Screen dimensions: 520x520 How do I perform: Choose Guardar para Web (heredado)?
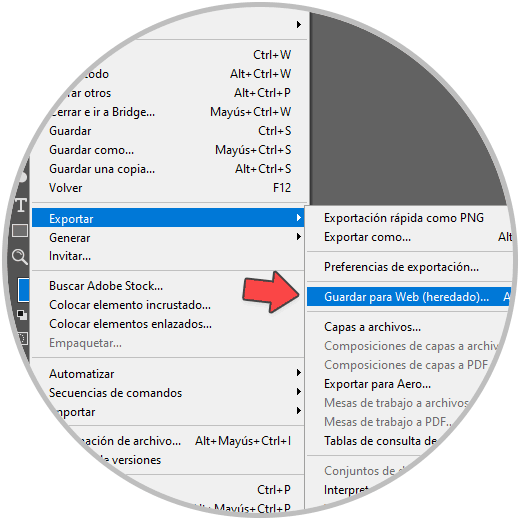point(409,297)
